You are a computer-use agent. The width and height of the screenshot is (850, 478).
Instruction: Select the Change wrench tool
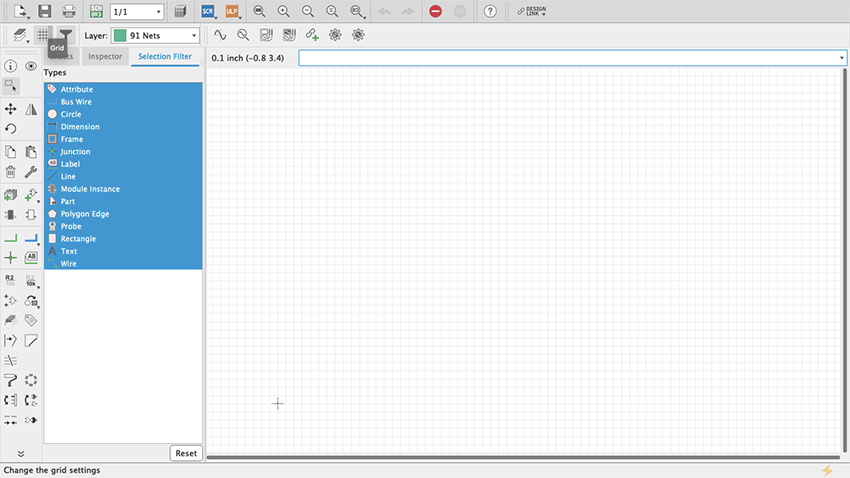(31, 172)
